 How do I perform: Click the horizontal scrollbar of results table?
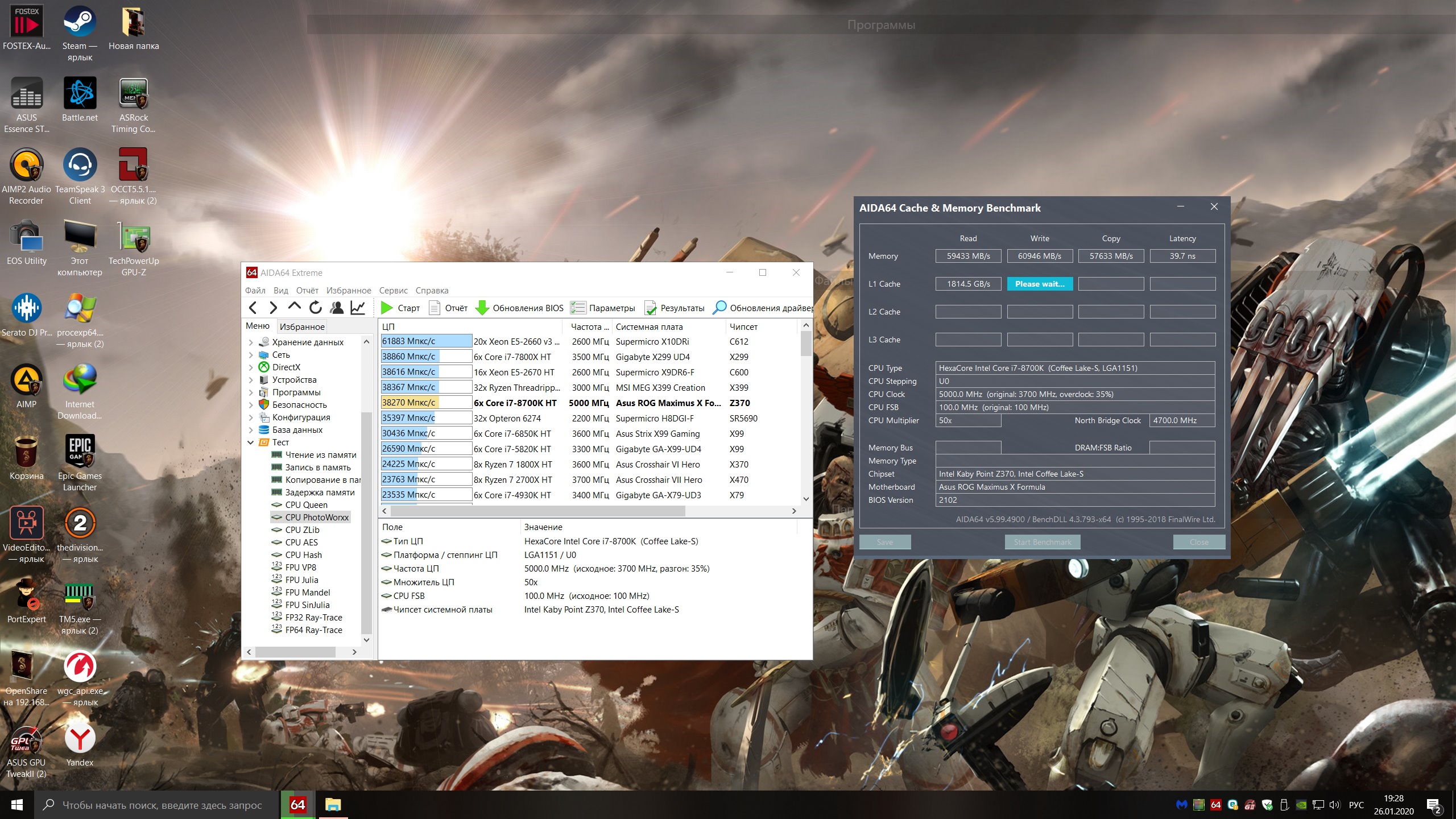point(537,511)
